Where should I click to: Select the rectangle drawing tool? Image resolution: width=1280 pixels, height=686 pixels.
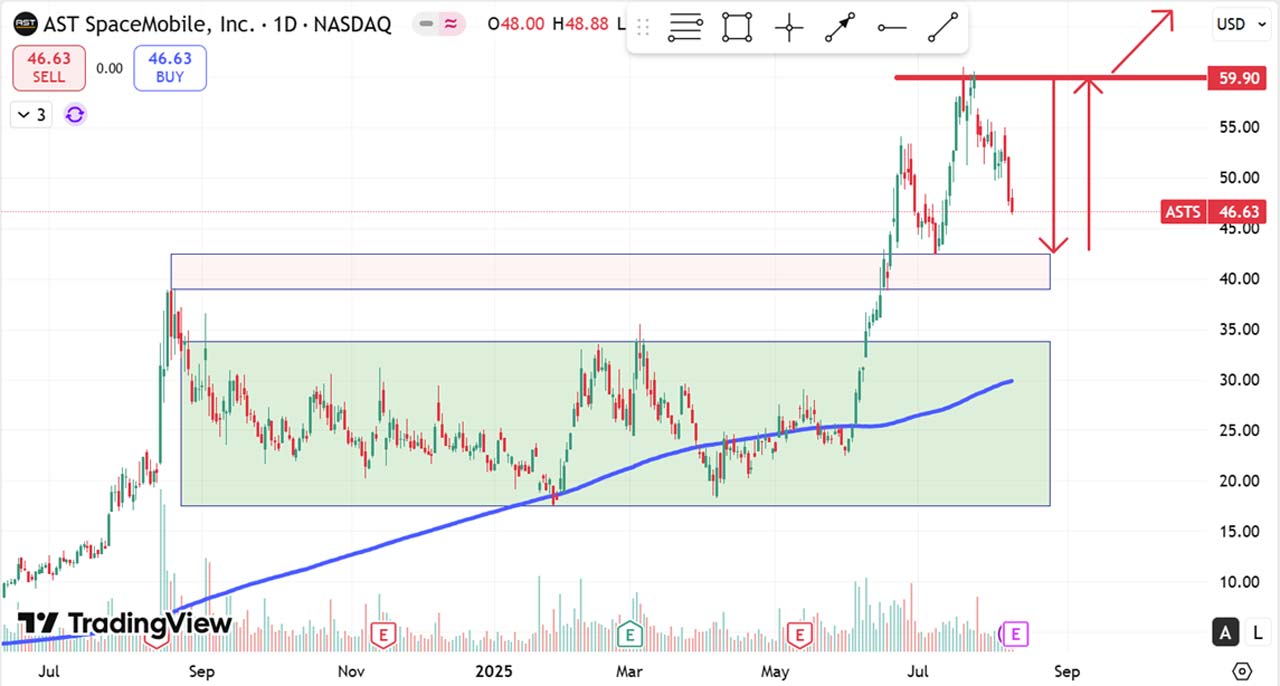[x=737, y=28]
